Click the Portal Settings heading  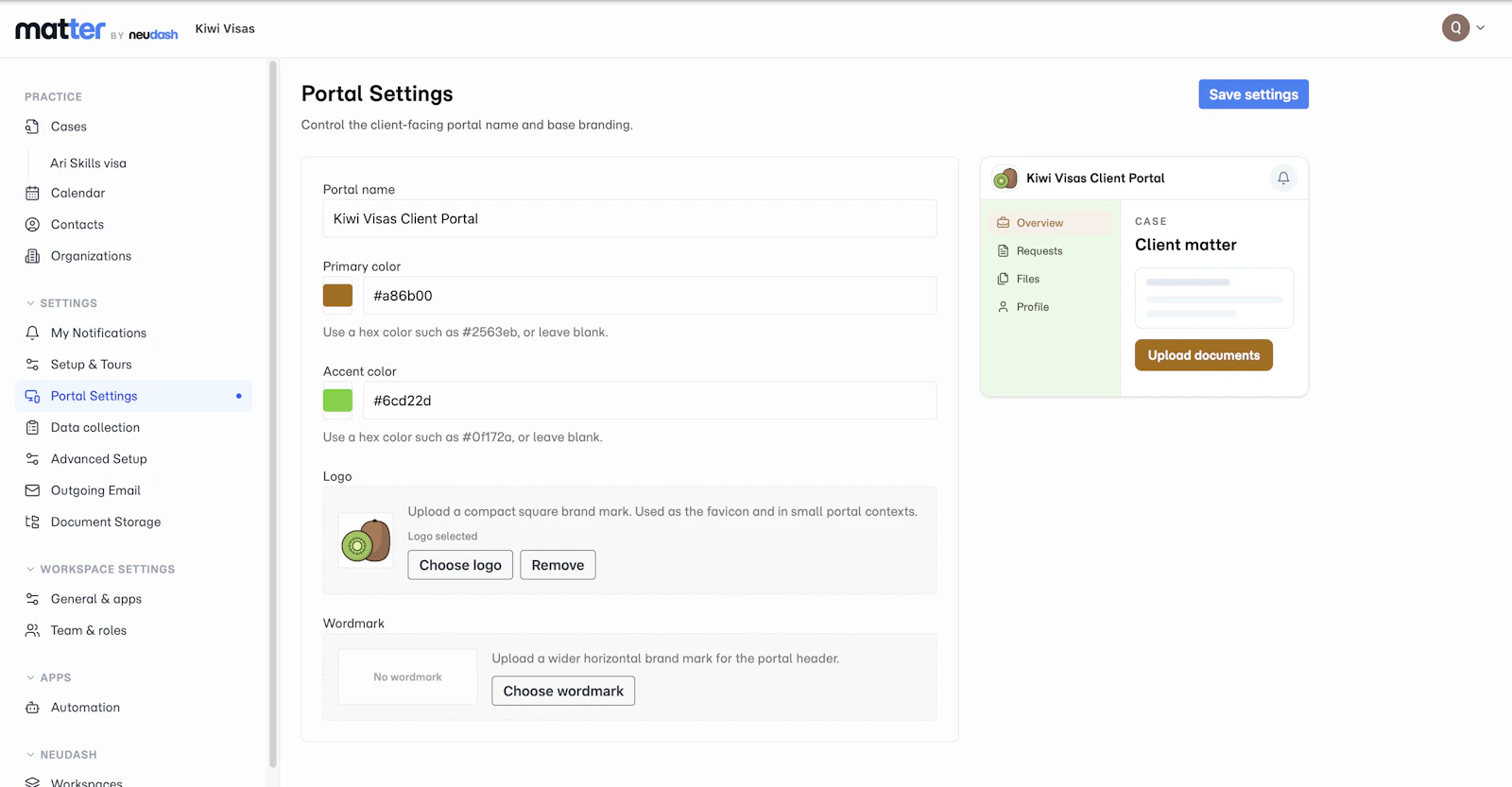(377, 94)
